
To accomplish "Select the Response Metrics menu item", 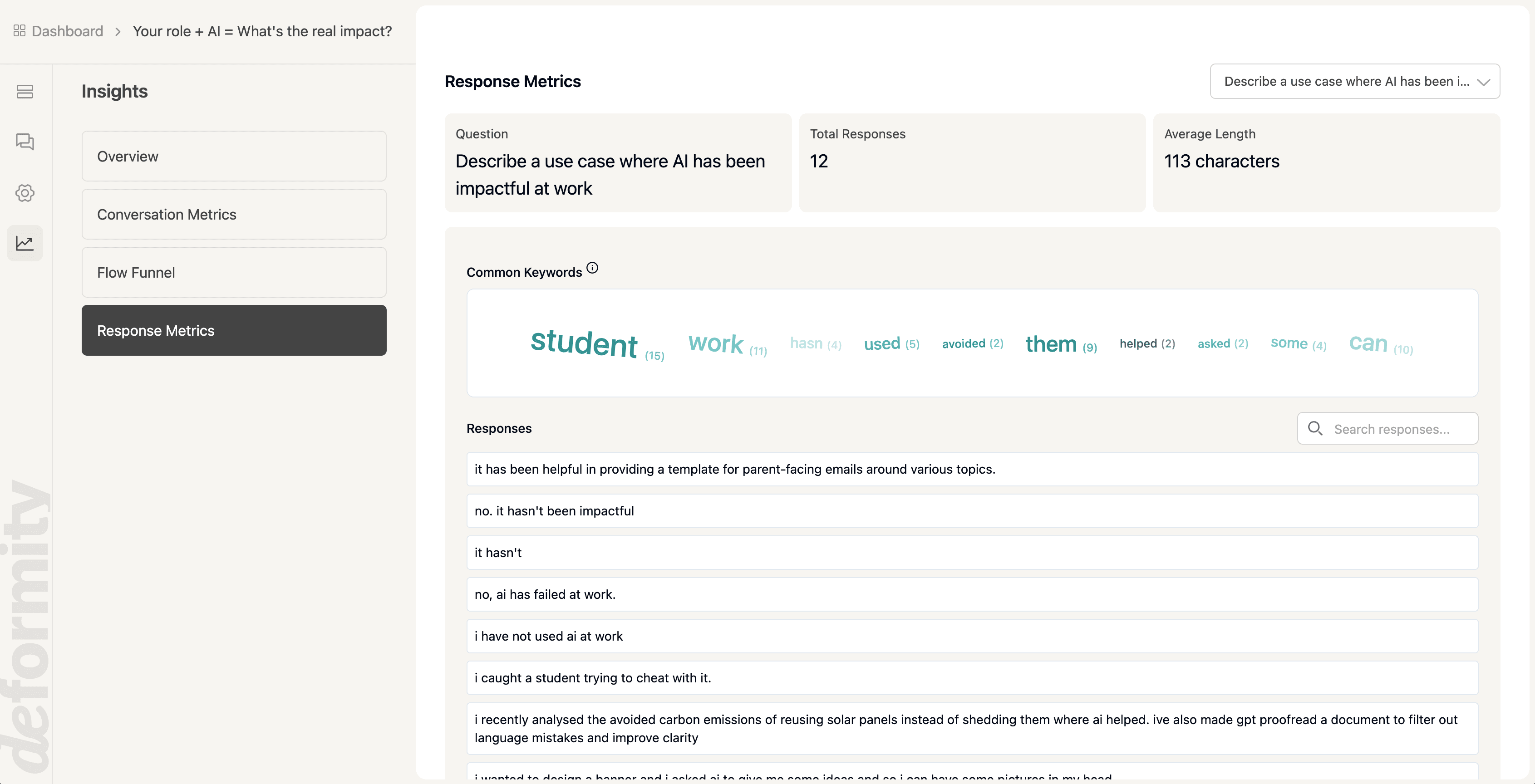I will 234,330.
